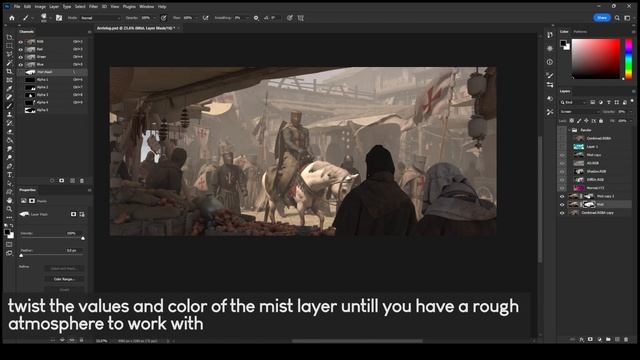Screen dimensions: 640x360
Task: Select the Rectangular Marquee tool
Action: 9,46
